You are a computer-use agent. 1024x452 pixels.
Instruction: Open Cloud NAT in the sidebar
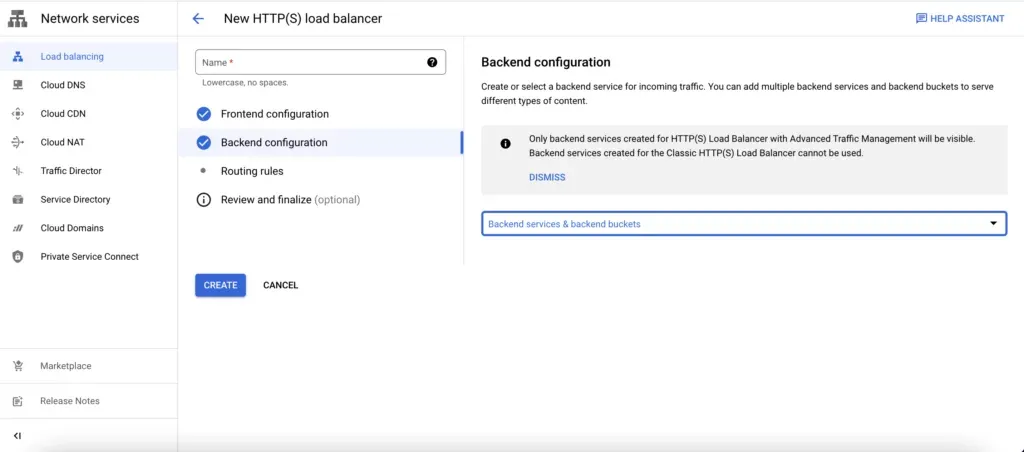(x=89, y=142)
